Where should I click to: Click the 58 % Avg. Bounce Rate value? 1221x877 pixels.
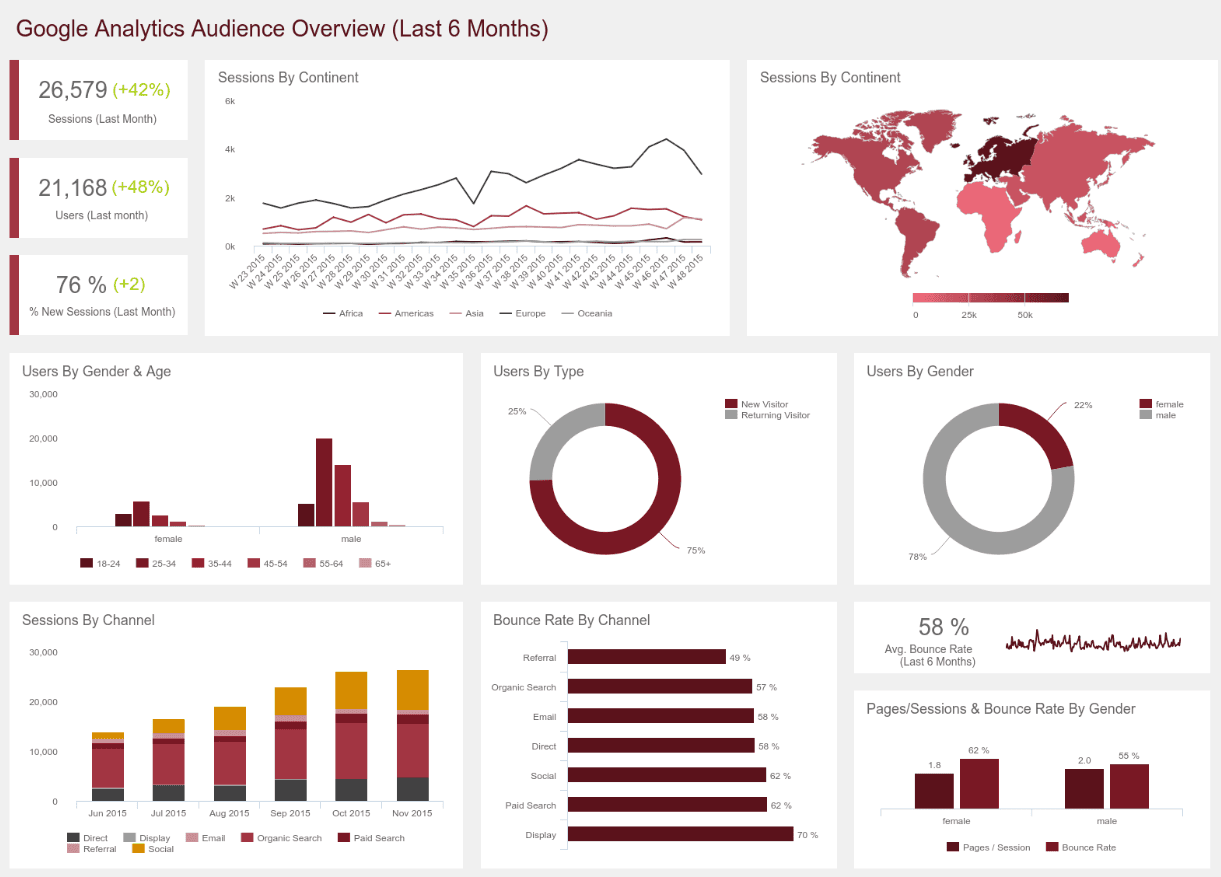coord(944,627)
